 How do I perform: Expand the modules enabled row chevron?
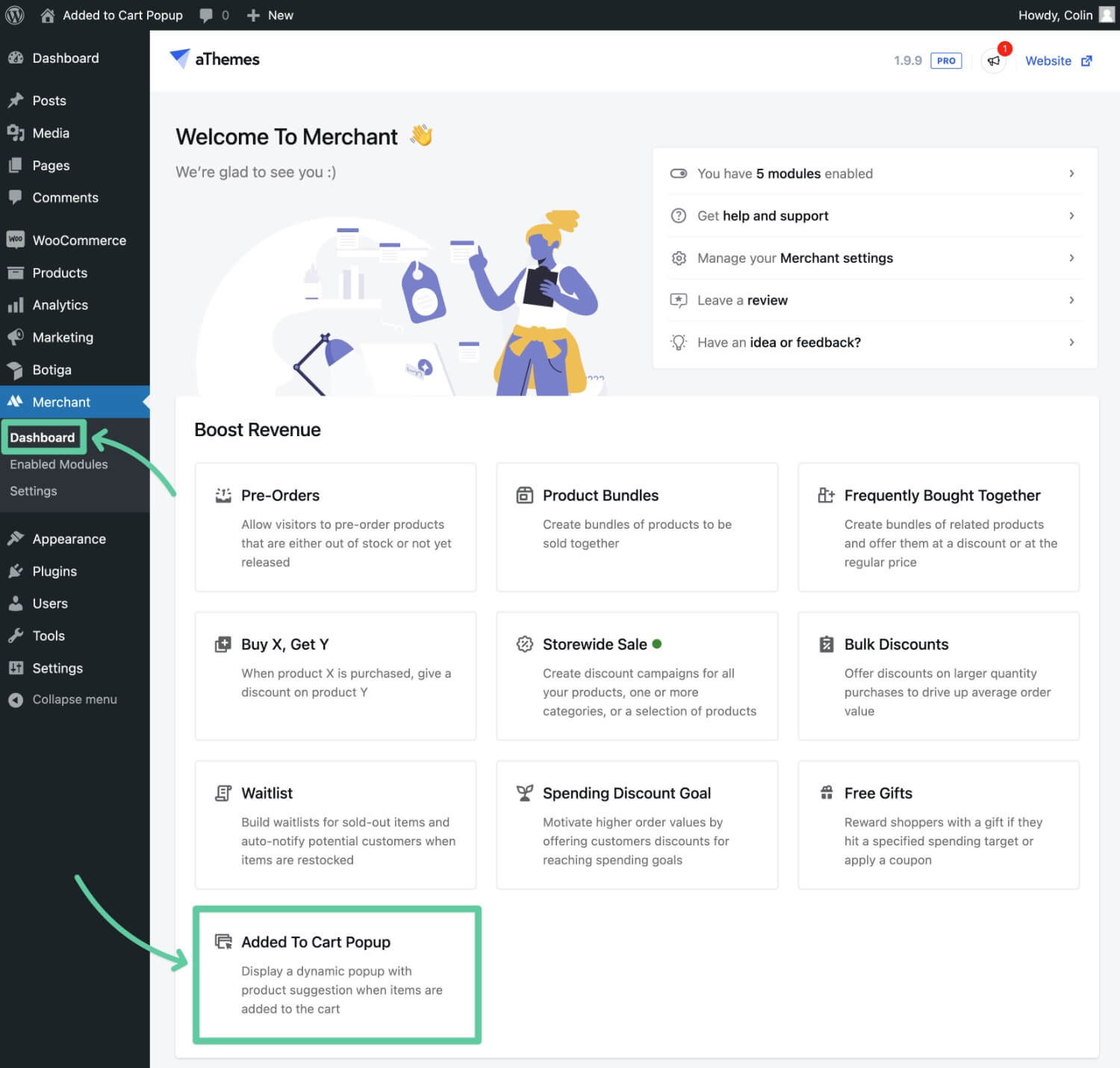1071,173
